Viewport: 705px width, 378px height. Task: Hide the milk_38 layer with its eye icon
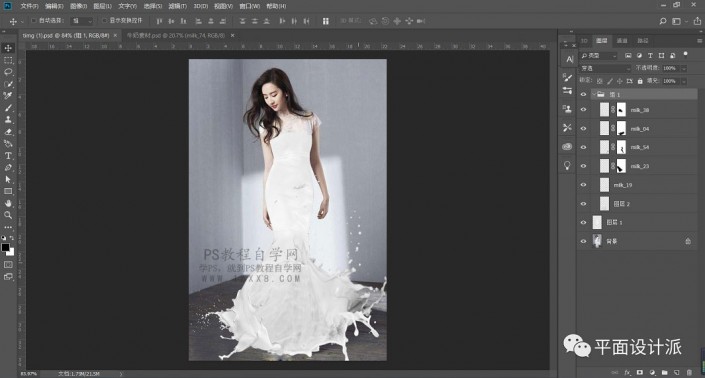[584, 110]
